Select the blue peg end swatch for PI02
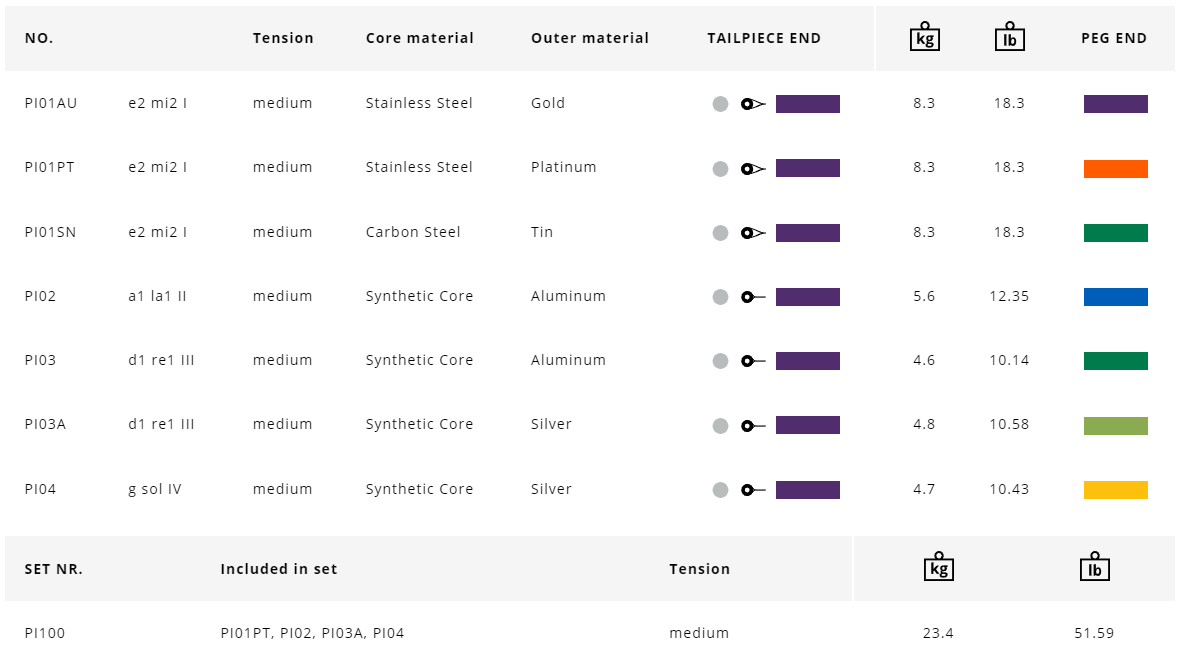 (x=1115, y=297)
